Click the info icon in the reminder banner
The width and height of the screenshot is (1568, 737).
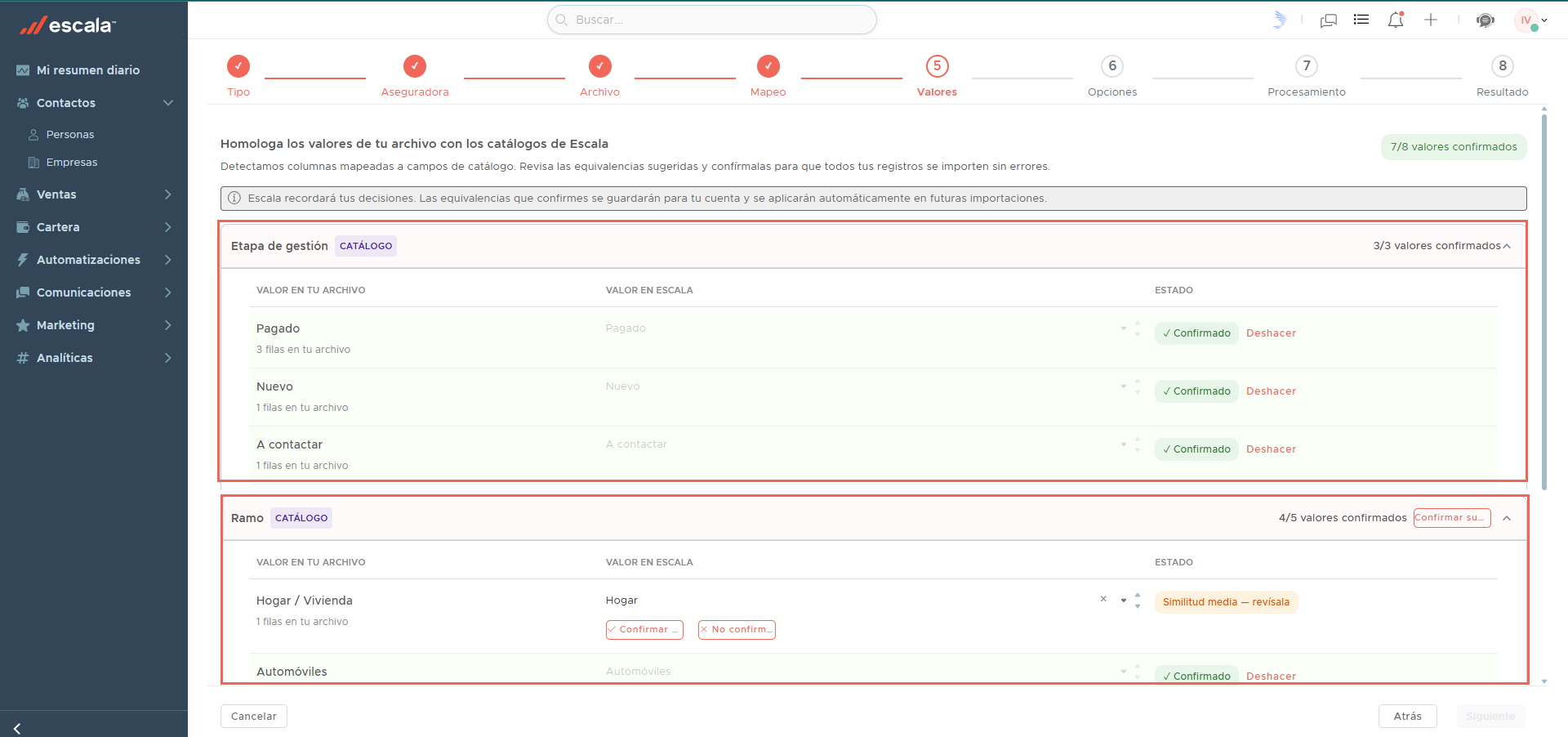[234, 198]
